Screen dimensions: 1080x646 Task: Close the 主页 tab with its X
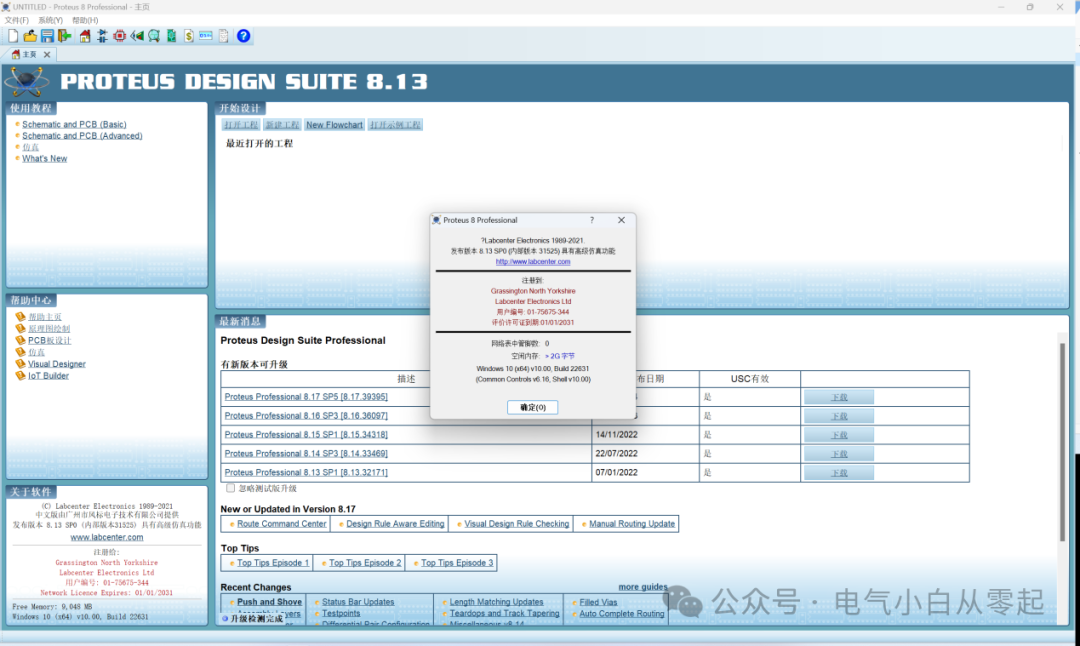point(47,54)
